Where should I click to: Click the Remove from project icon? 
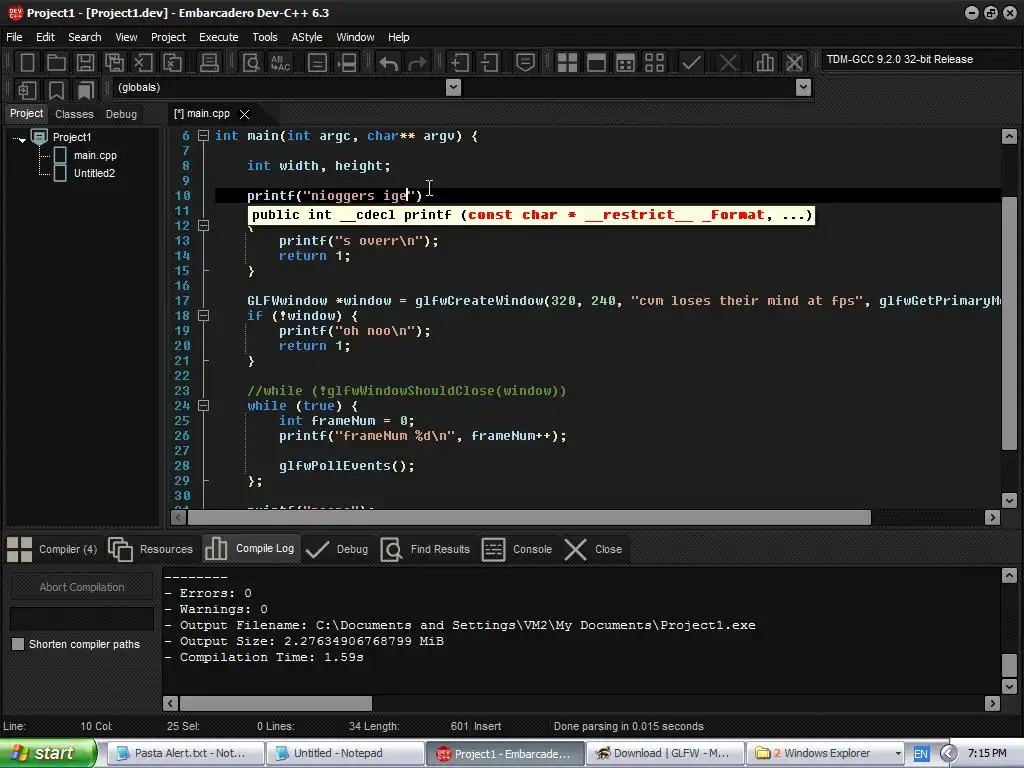[x=488, y=63]
